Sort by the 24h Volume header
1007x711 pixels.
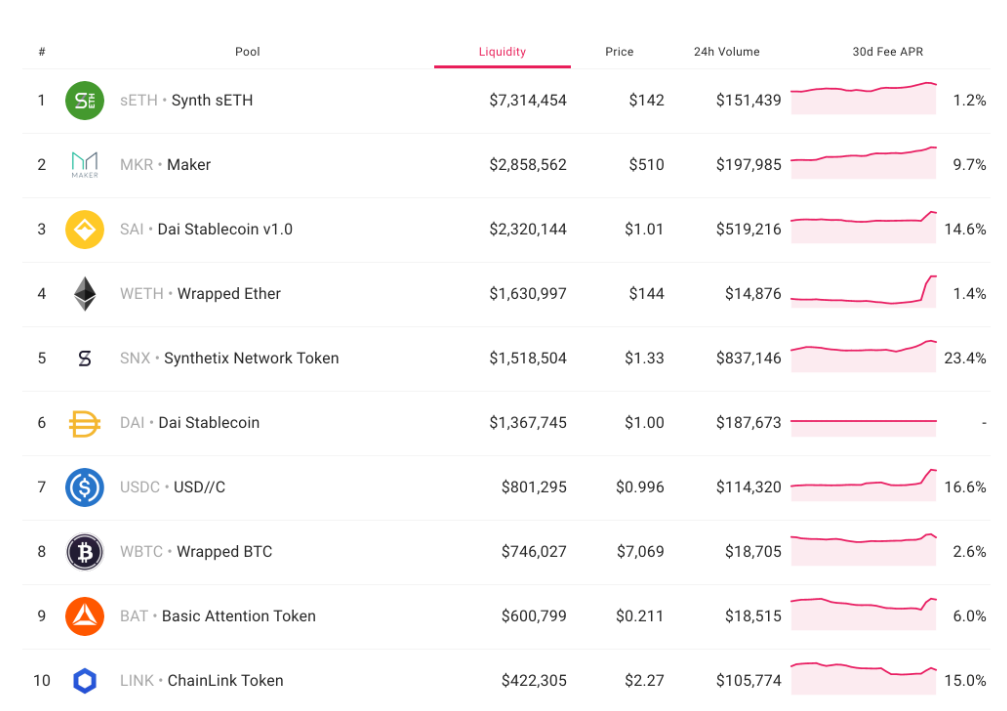[727, 52]
